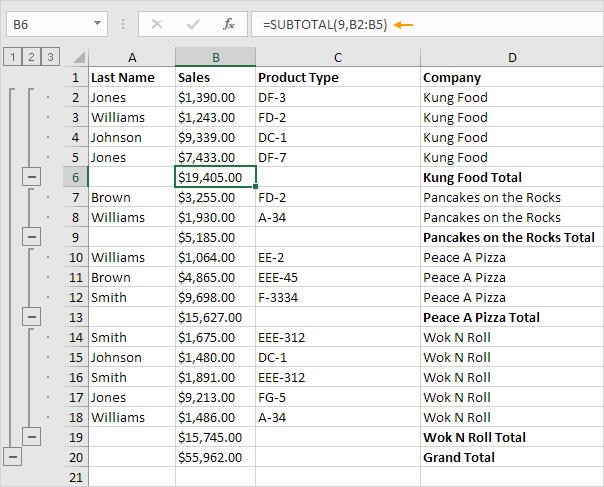
Task: Show outline level 2 subtotals
Action: pos(31,57)
